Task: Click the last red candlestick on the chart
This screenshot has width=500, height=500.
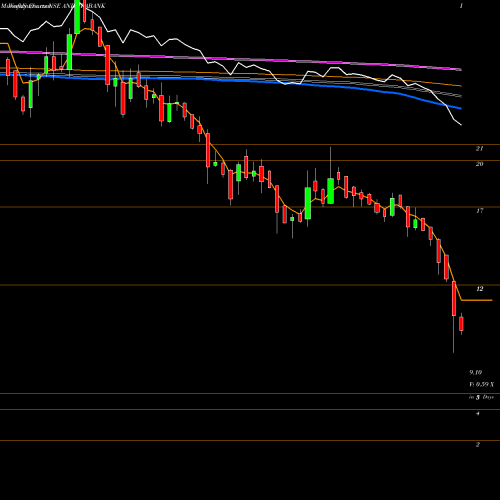Action: 461,324
